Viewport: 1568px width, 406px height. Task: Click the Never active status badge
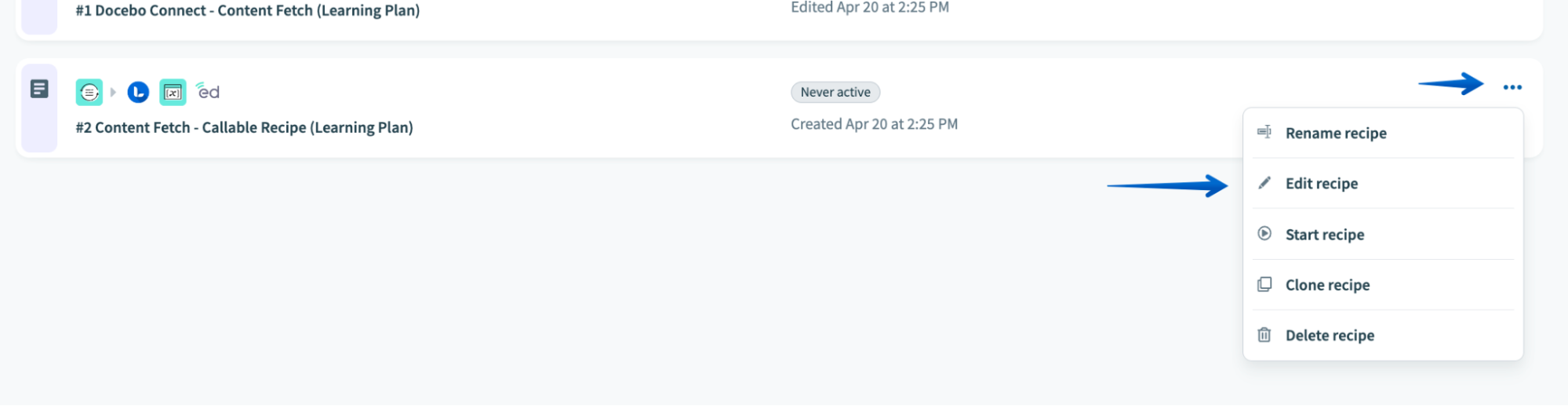(835, 92)
